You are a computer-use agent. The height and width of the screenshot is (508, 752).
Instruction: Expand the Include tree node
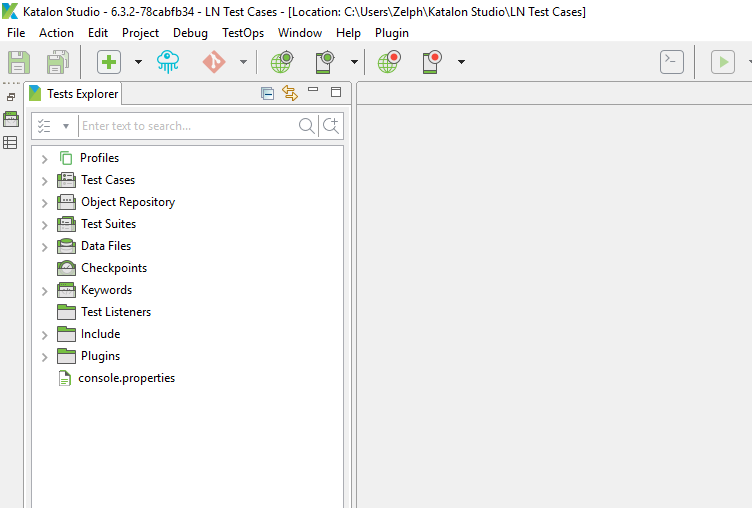tap(45, 335)
